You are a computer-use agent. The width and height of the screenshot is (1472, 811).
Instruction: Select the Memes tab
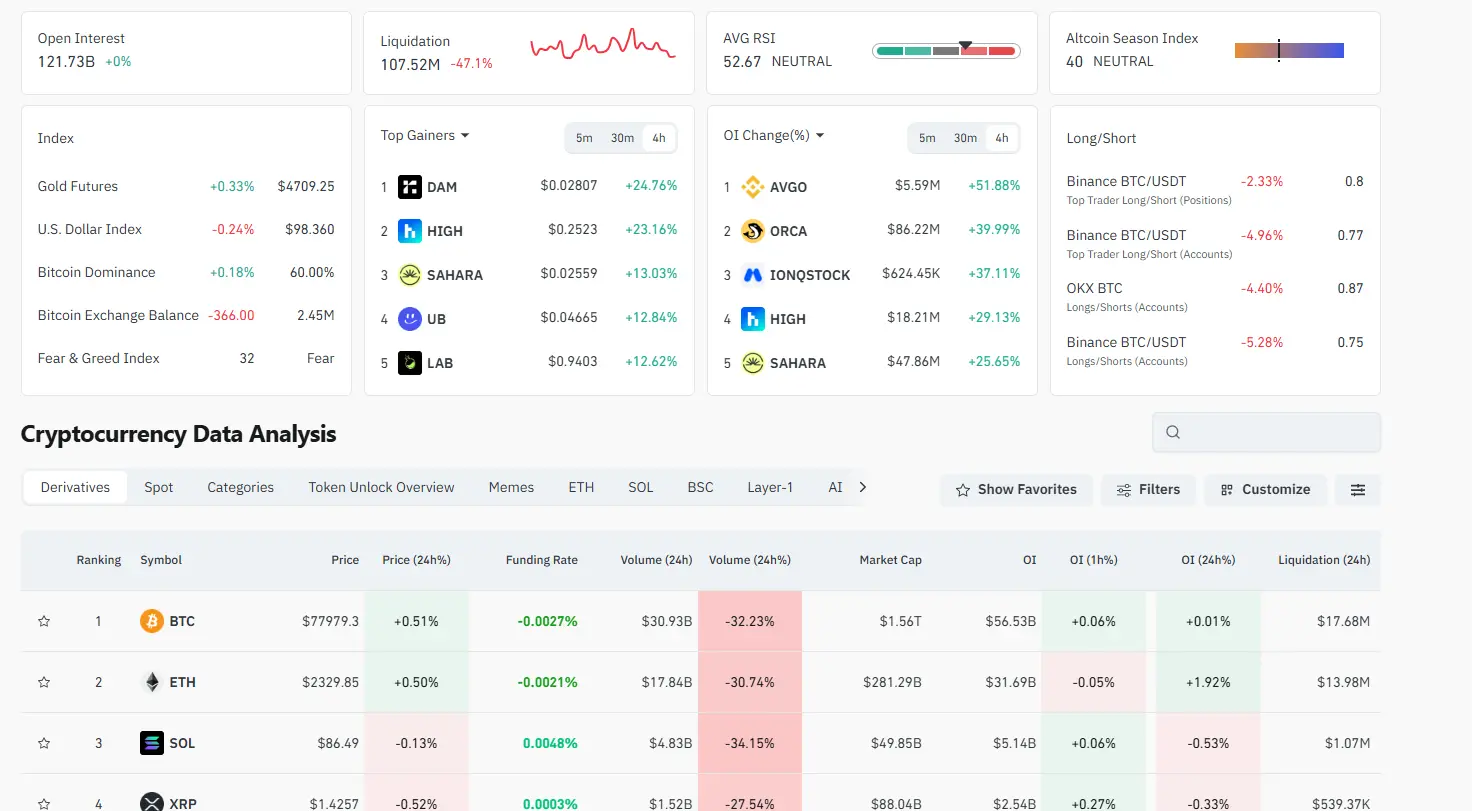pos(511,487)
